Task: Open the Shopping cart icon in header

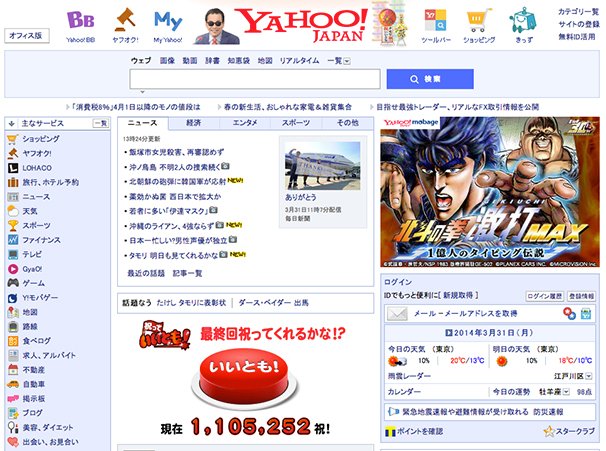Action: [x=479, y=20]
